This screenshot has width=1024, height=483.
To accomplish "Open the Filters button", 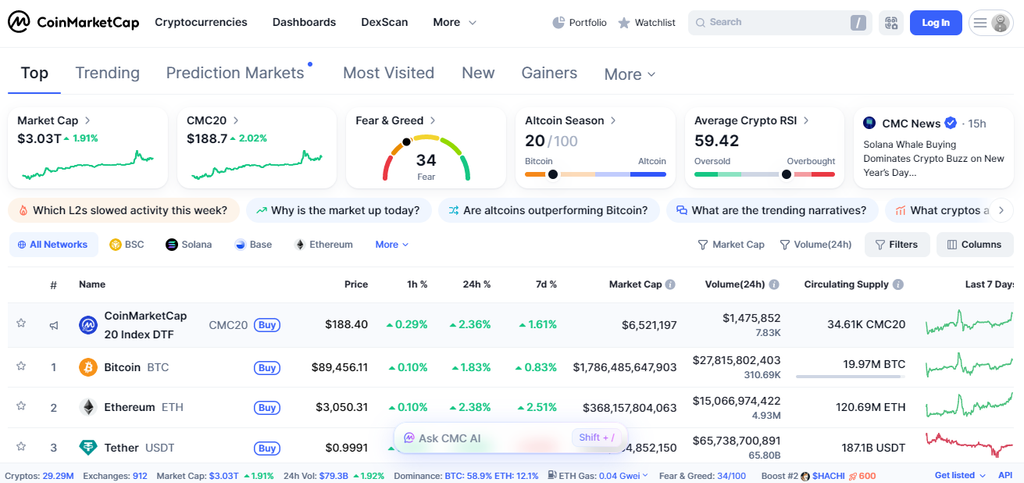I will tap(897, 245).
